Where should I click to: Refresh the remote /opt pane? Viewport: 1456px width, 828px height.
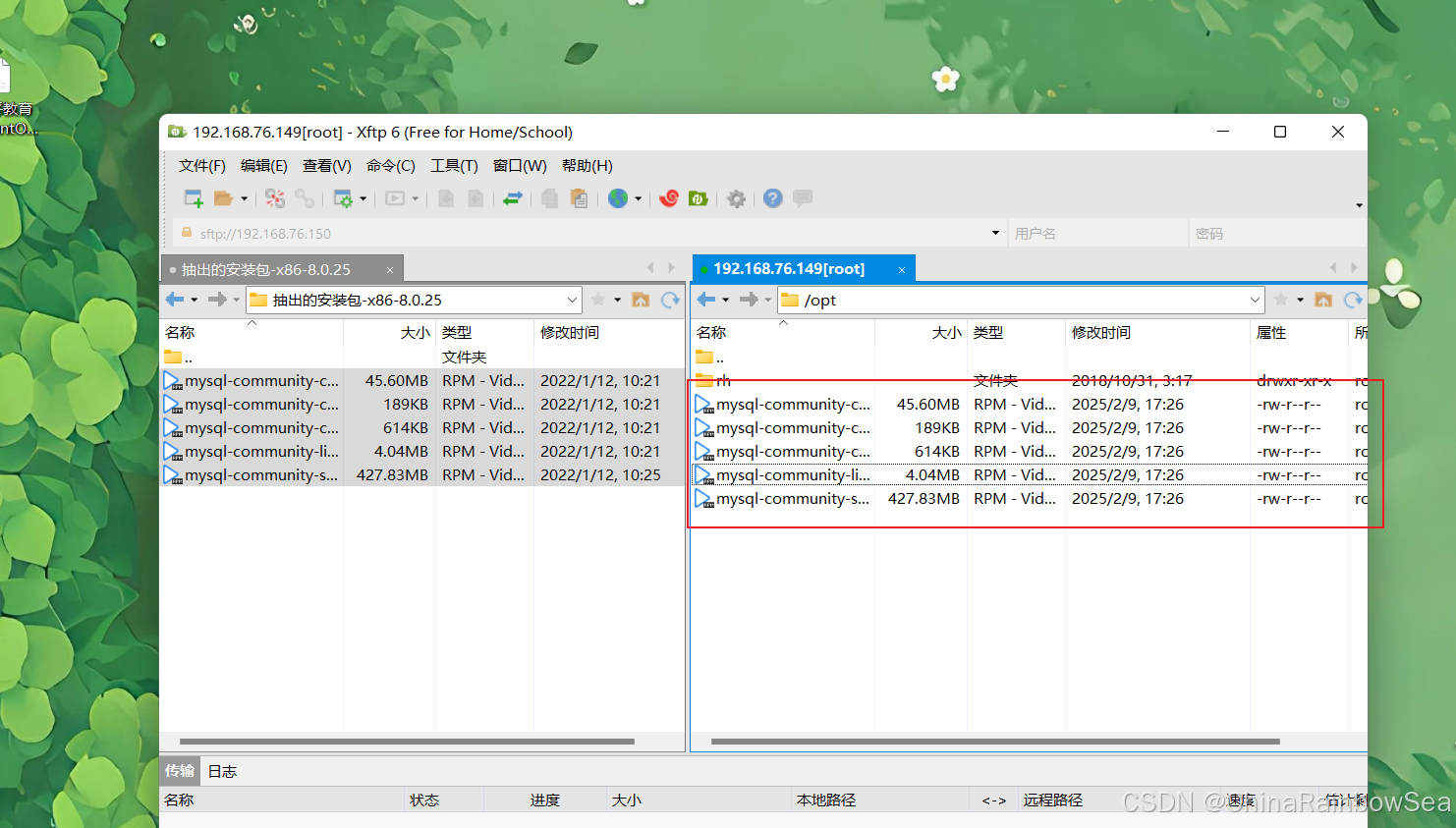[x=1353, y=300]
